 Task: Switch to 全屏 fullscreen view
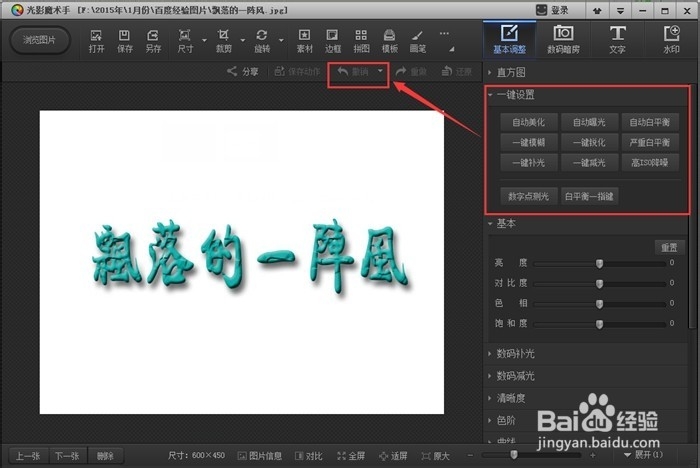pos(351,455)
